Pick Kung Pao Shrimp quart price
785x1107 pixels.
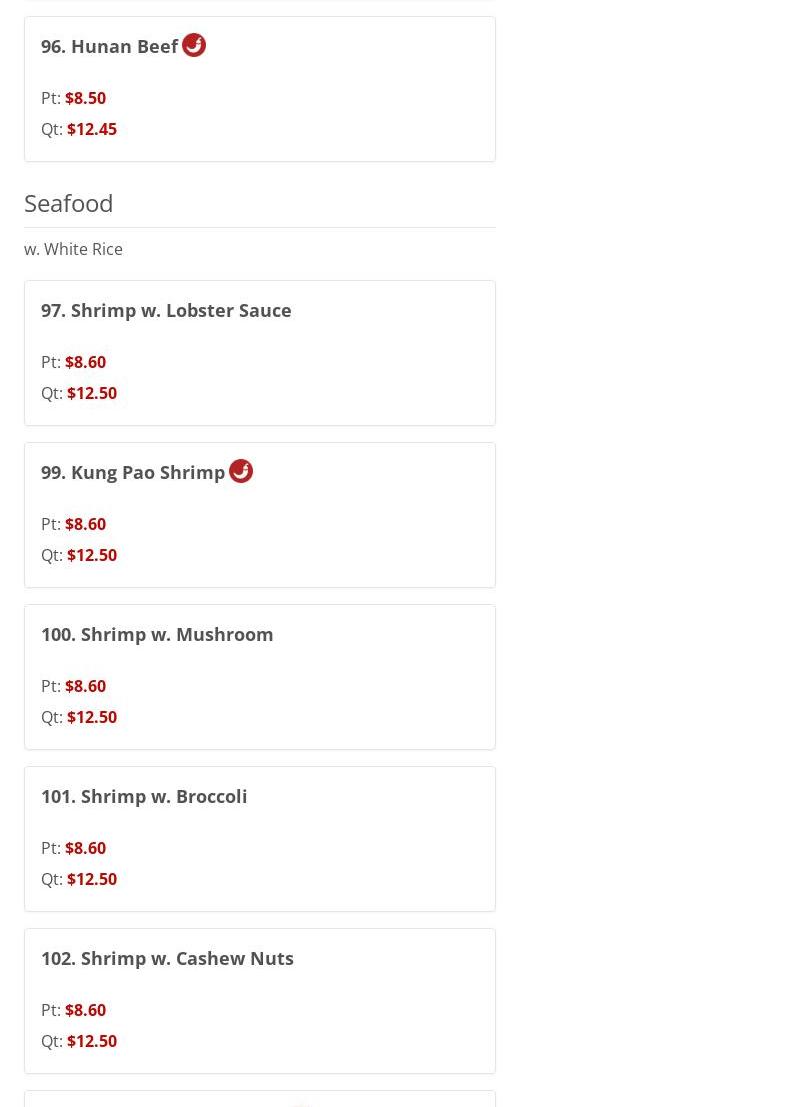point(91,555)
